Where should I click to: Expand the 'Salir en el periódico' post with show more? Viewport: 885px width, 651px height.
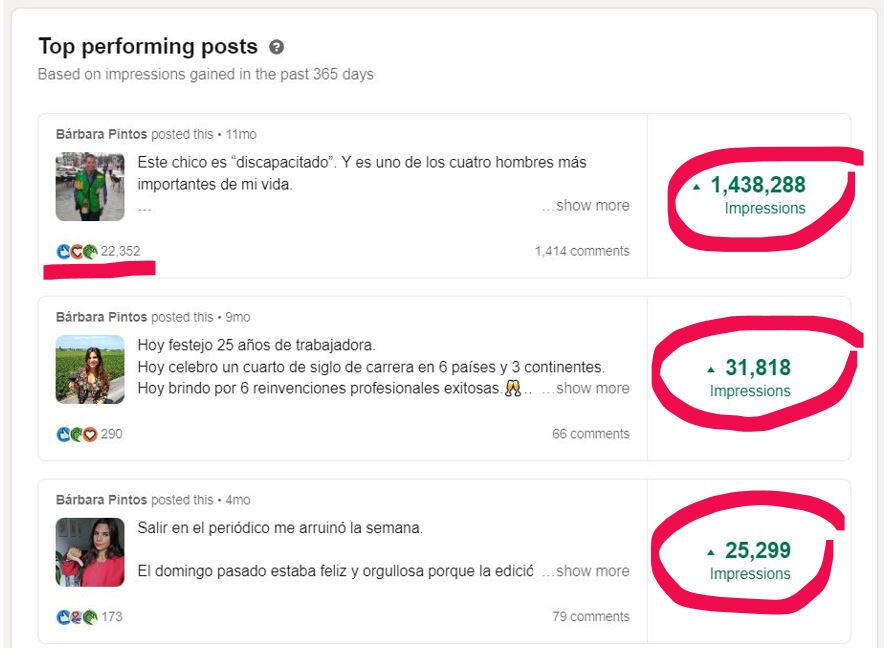pos(585,571)
